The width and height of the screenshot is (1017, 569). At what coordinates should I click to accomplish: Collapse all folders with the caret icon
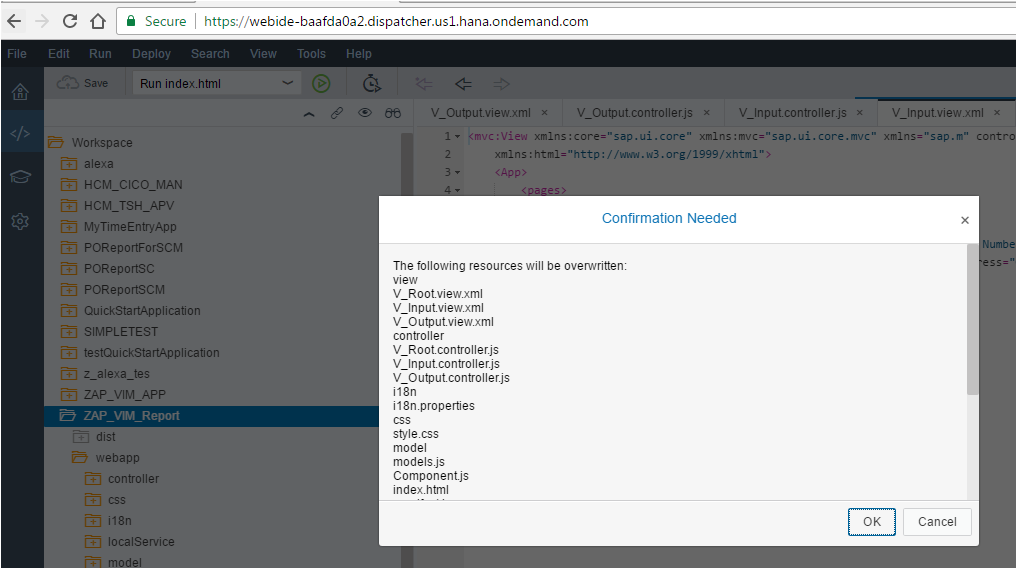click(x=309, y=114)
